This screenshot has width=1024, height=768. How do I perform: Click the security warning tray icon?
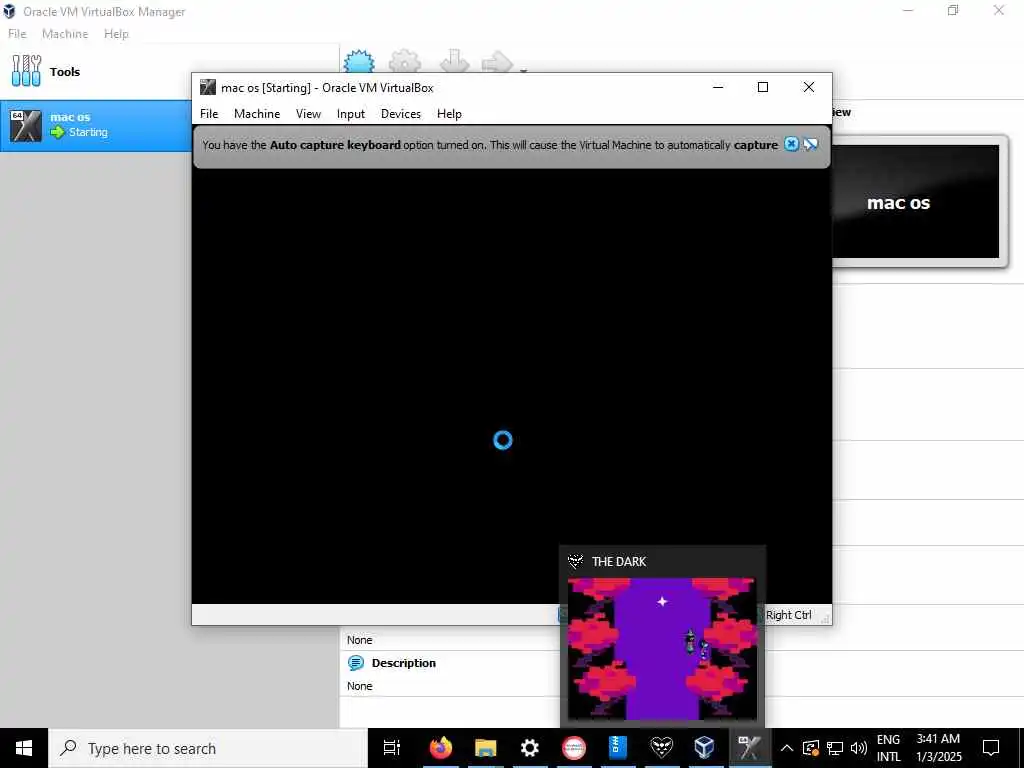pos(810,748)
